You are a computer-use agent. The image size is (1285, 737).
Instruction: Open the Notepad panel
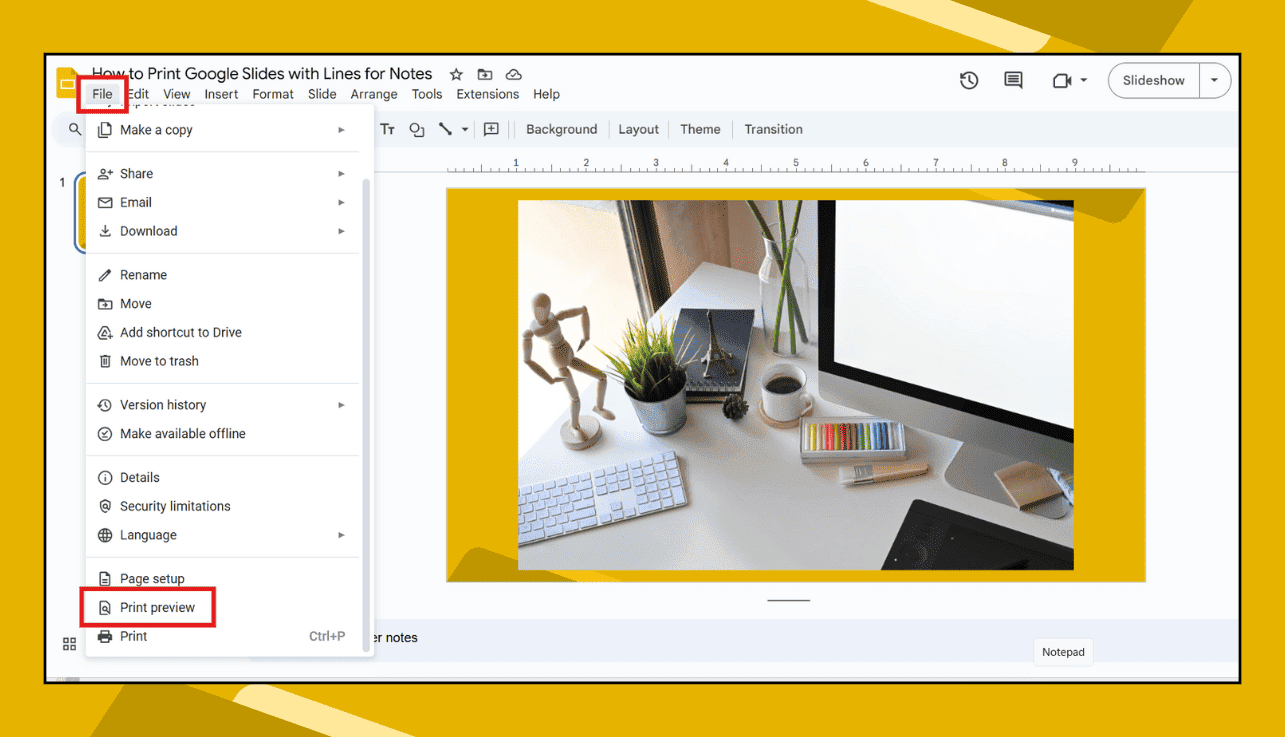tap(1062, 652)
